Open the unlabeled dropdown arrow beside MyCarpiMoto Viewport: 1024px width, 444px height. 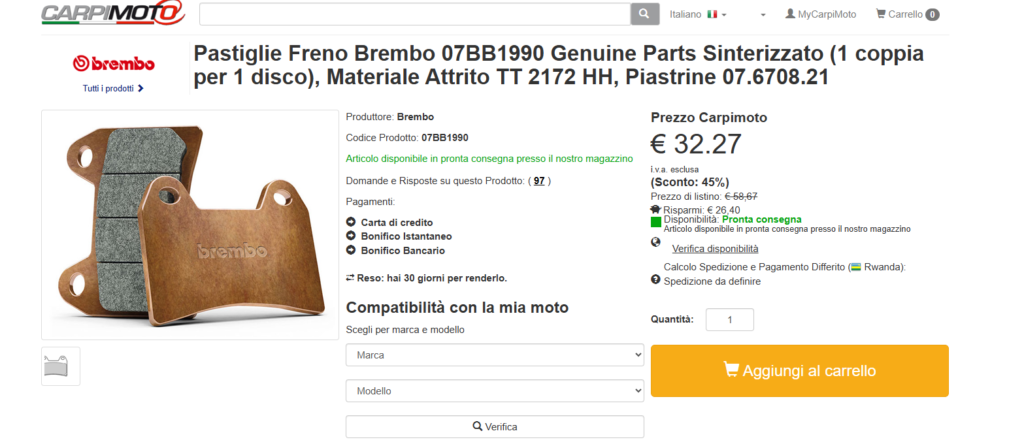tap(763, 15)
